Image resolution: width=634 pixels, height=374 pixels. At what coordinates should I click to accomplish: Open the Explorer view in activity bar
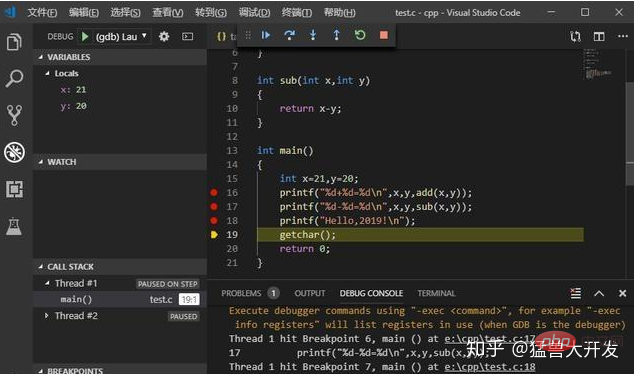point(14,42)
